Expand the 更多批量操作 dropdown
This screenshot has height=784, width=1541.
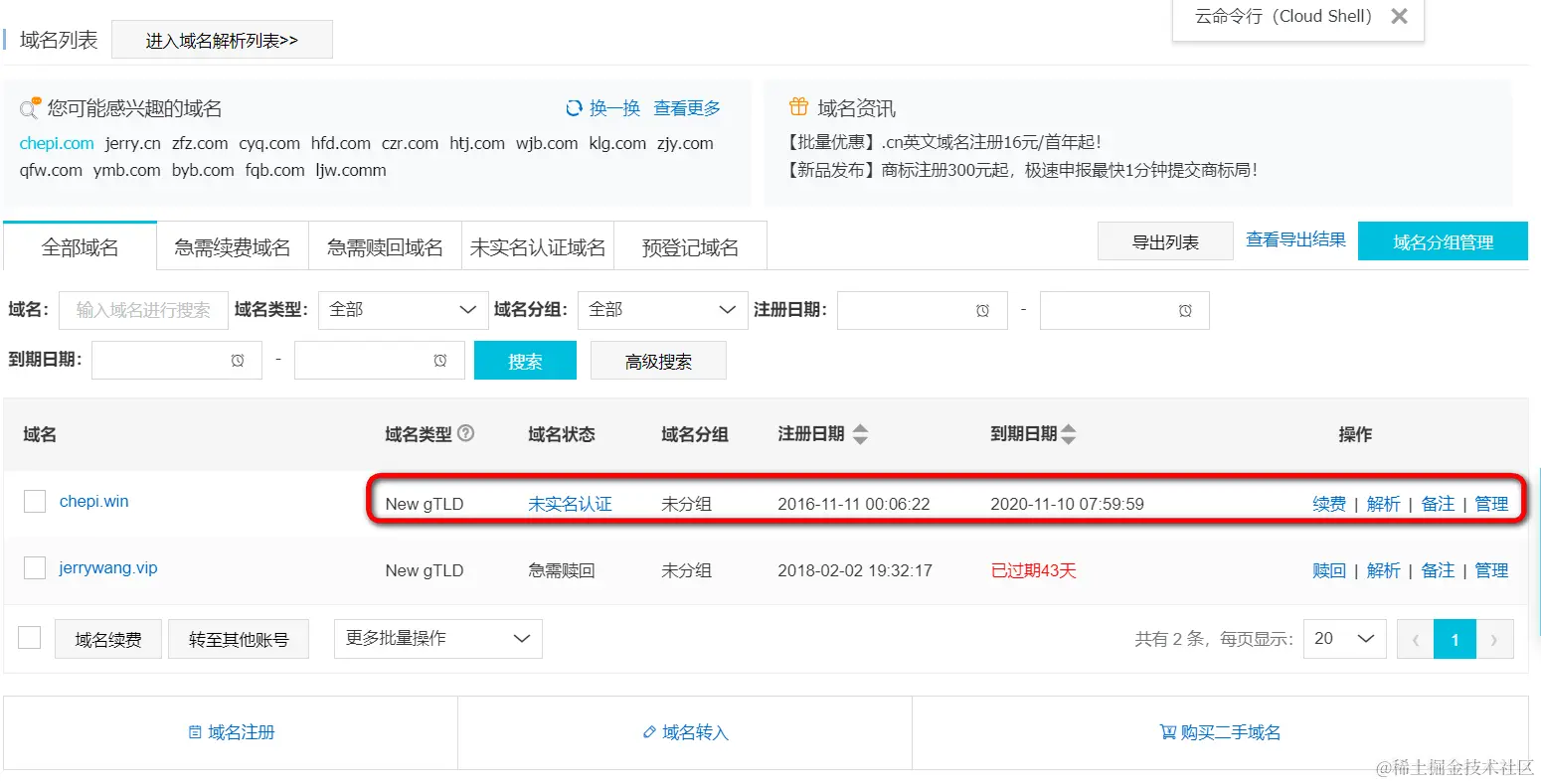point(437,639)
